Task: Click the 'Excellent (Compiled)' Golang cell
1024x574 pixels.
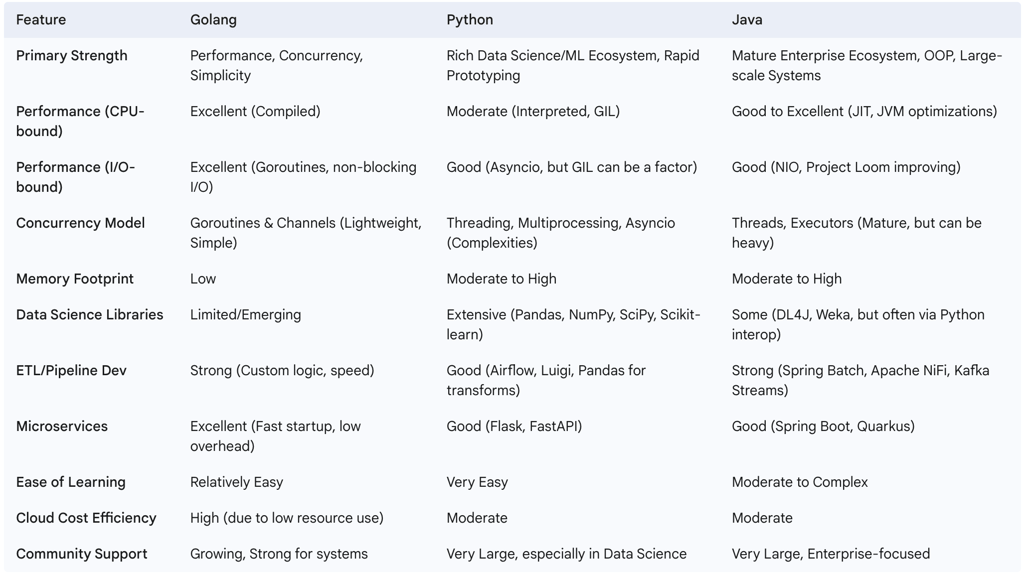Action: [x=255, y=112]
